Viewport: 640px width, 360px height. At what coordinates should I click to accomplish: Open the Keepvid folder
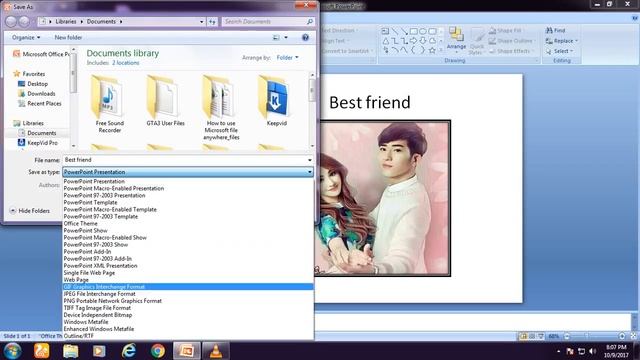tap(276, 101)
